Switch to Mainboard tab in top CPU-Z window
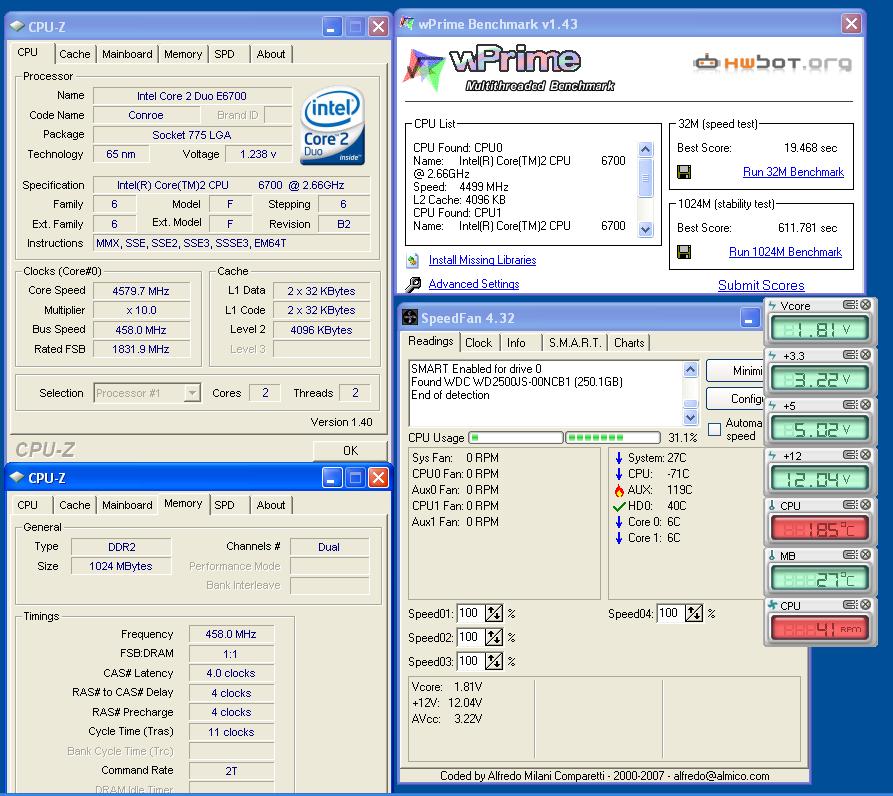 pyautogui.click(x=127, y=54)
